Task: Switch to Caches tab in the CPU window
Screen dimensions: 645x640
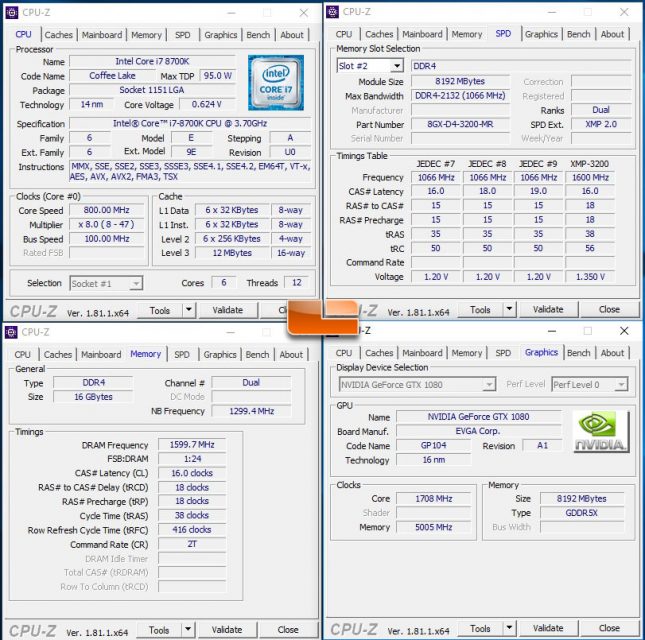Action: (x=58, y=35)
